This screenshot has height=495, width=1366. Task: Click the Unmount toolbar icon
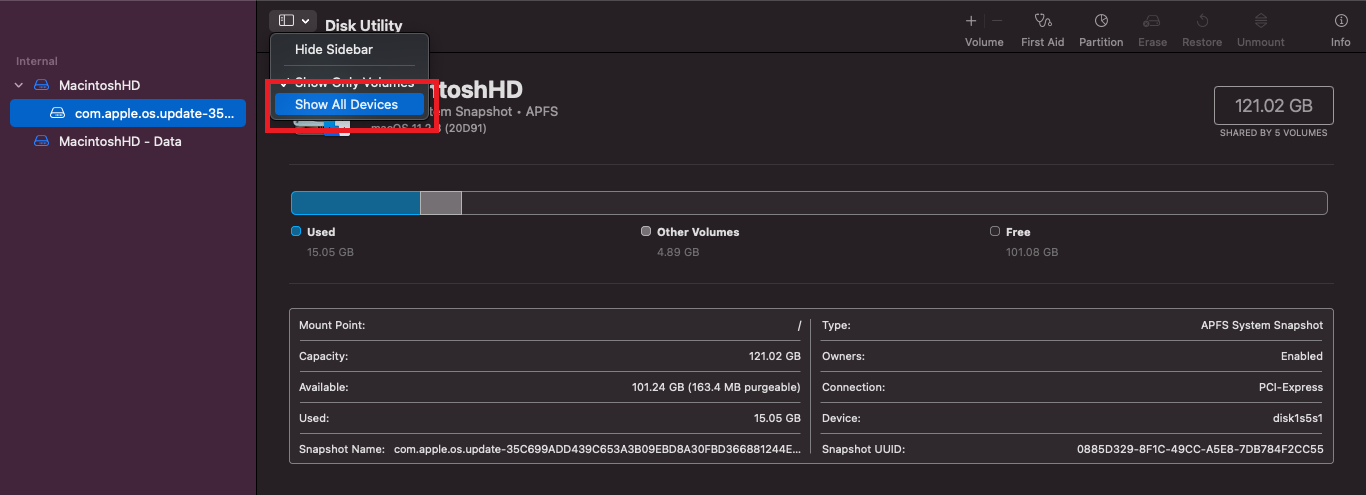pyautogui.click(x=1261, y=21)
